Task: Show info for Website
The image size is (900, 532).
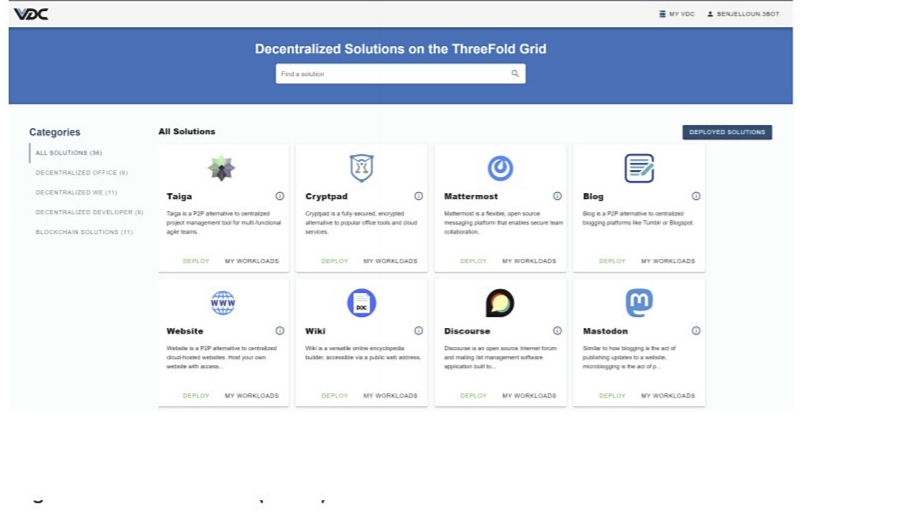Action: tap(280, 331)
